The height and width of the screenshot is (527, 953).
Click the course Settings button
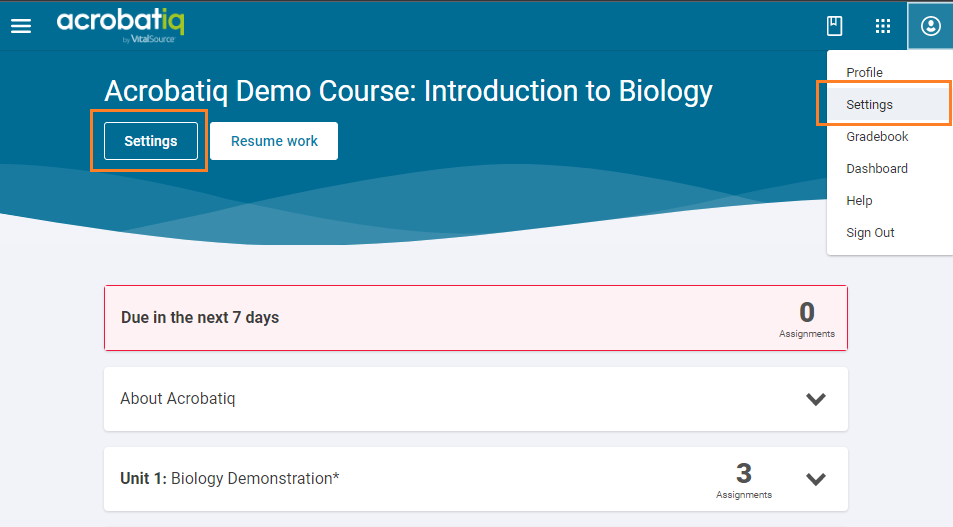[151, 141]
